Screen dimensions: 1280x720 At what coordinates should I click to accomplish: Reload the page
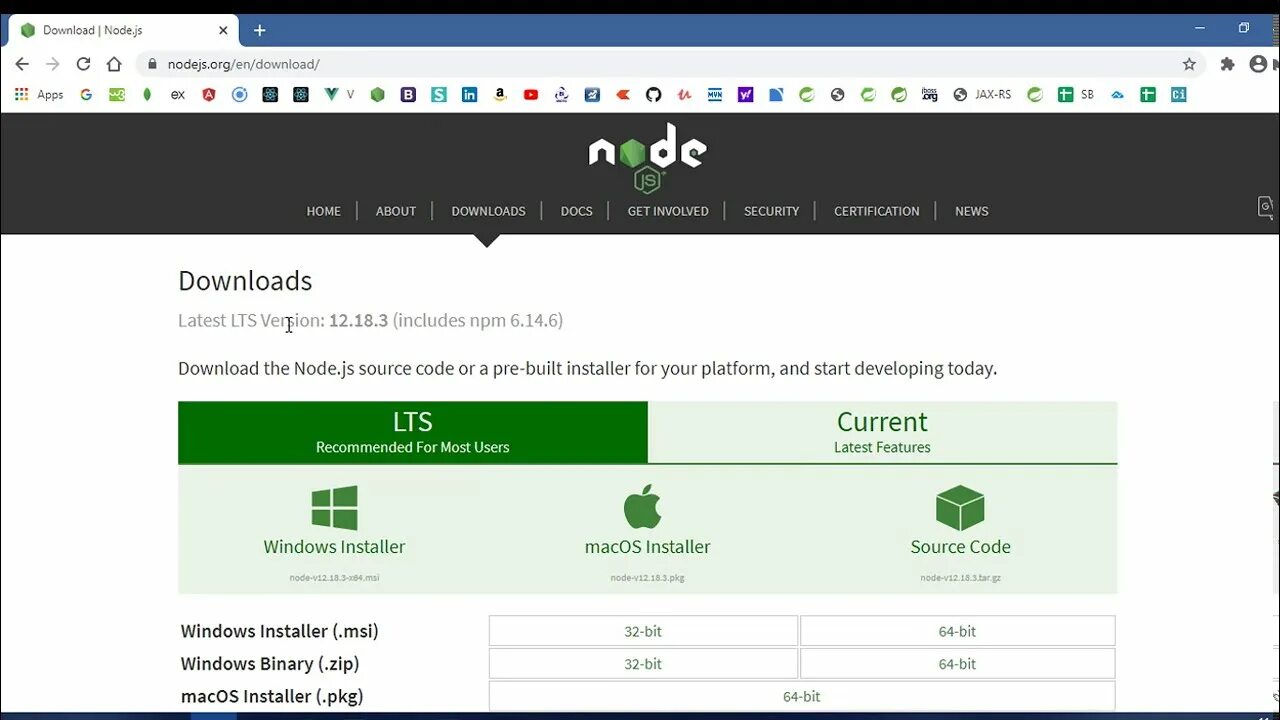tap(83, 64)
